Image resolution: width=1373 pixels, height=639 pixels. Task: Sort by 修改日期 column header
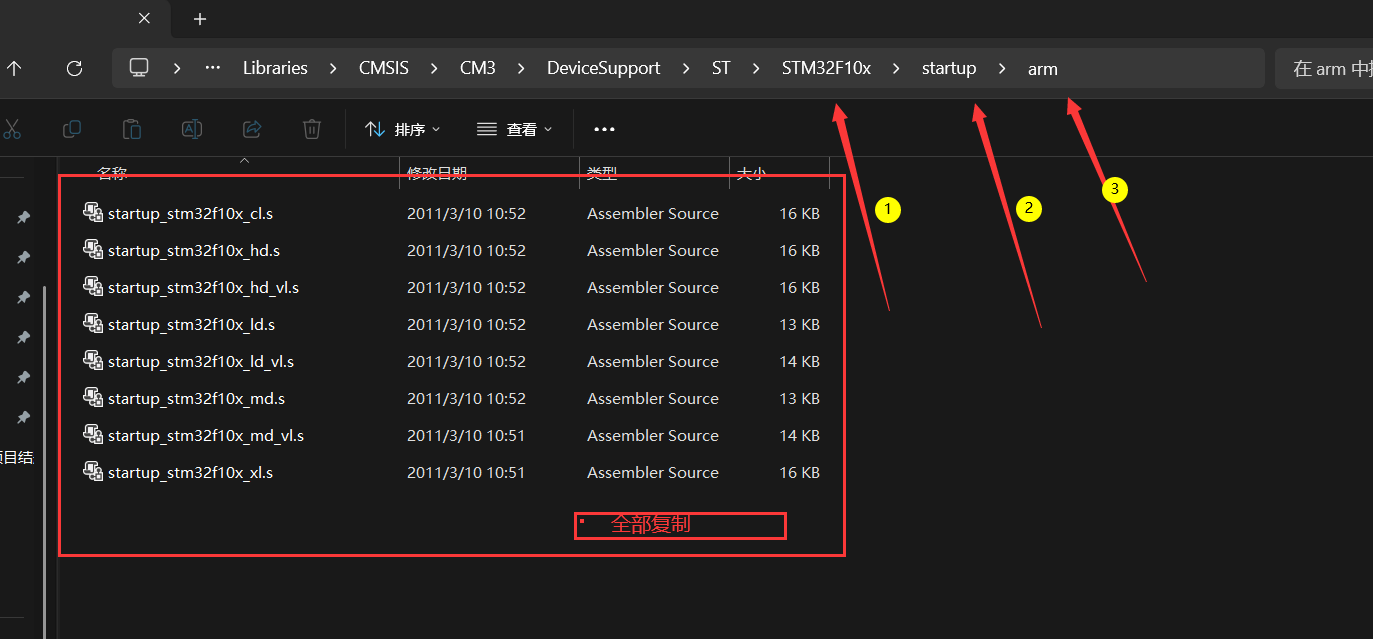click(437, 173)
